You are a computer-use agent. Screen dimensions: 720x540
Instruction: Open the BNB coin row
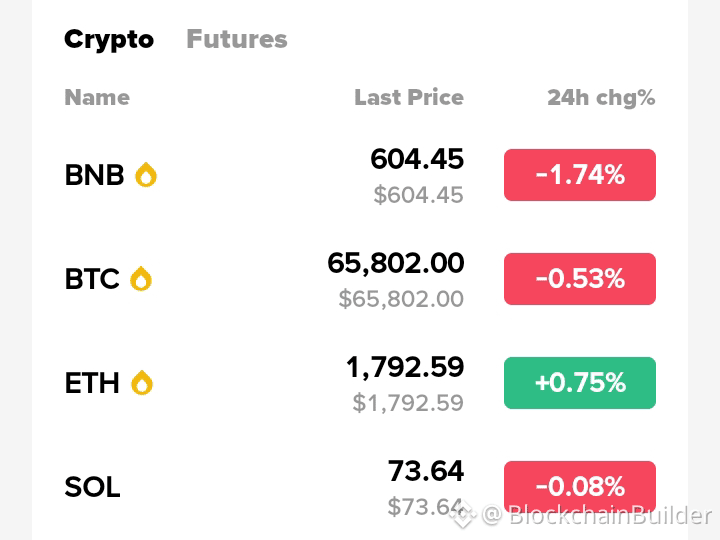[360, 175]
